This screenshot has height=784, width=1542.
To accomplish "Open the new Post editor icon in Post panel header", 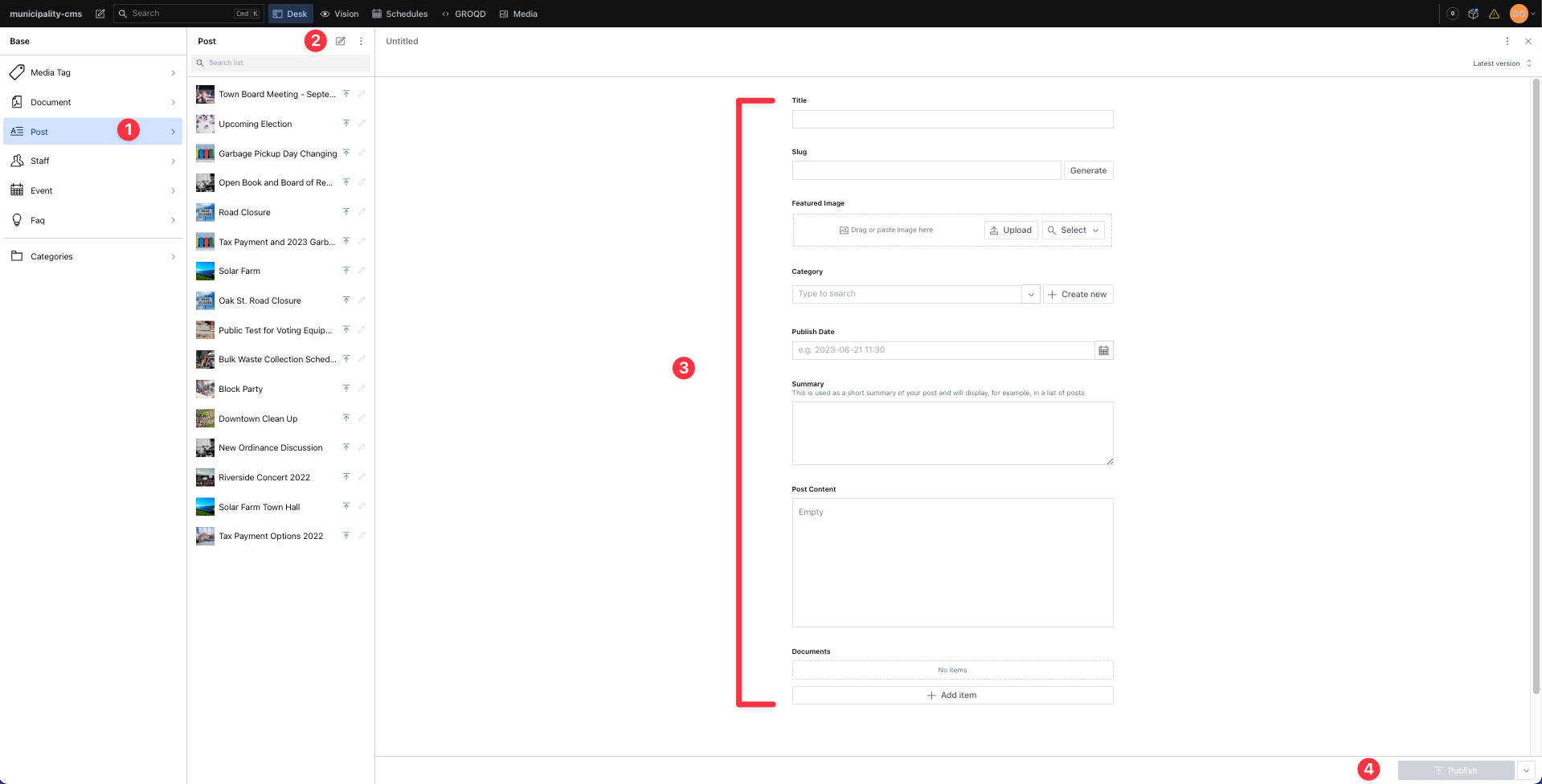I will [x=340, y=41].
